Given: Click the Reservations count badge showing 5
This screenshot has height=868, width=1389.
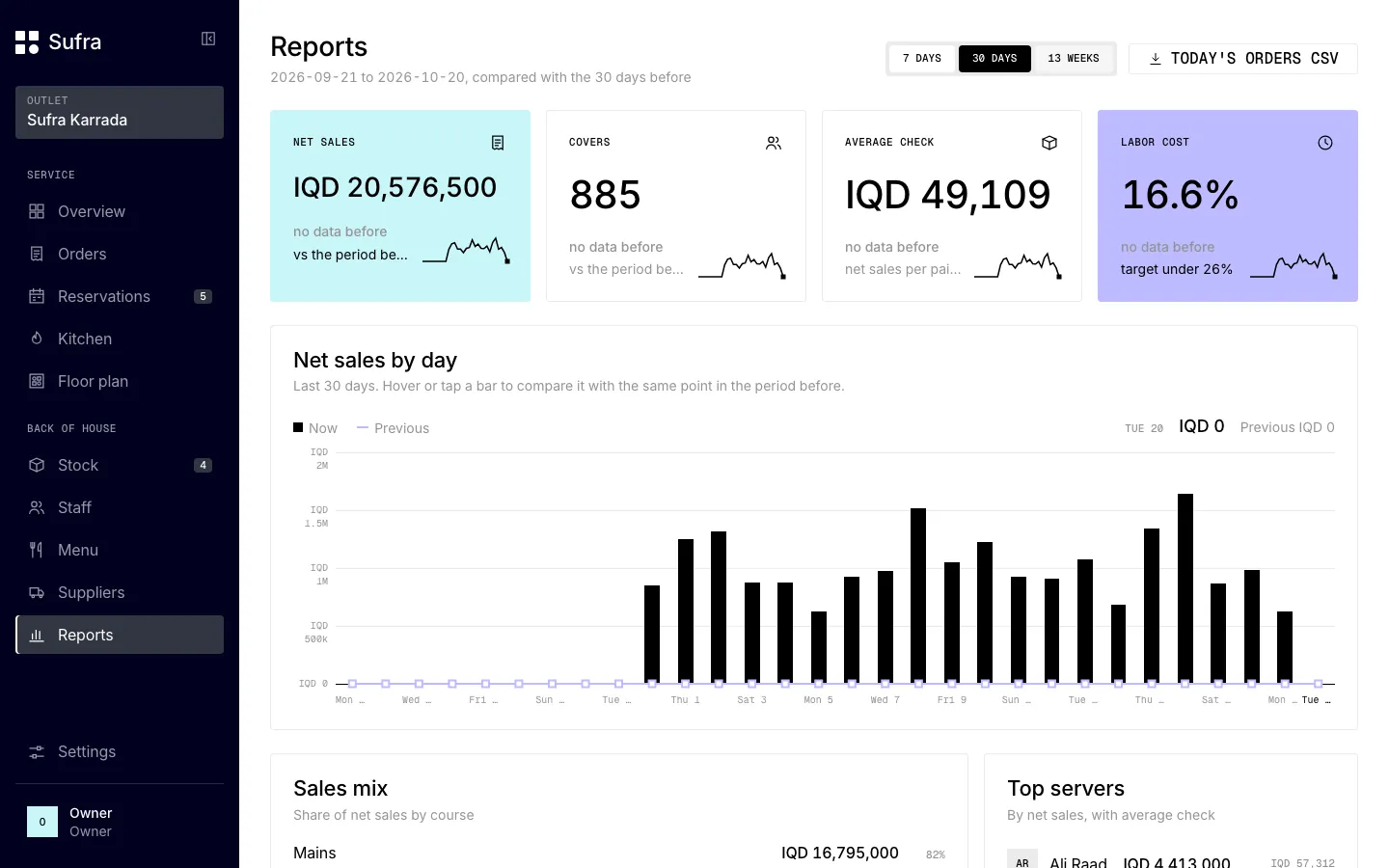Looking at the screenshot, I should click(203, 296).
